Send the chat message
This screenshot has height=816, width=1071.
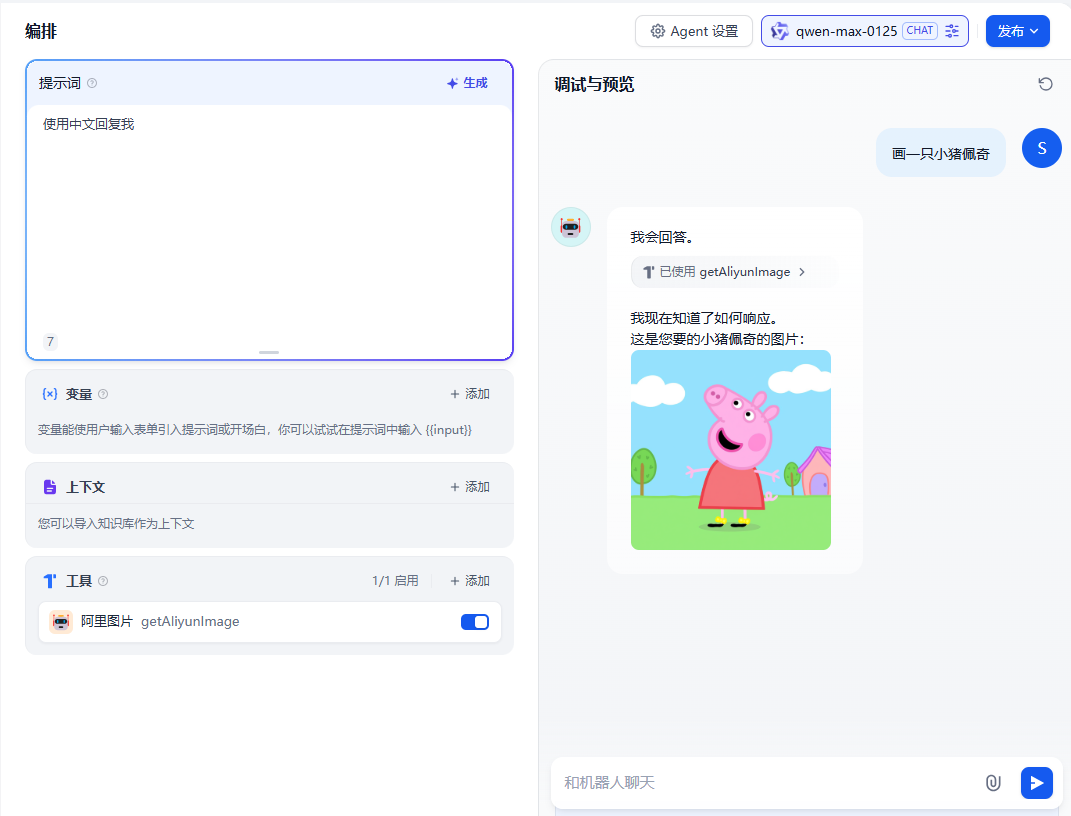pyautogui.click(x=1037, y=783)
